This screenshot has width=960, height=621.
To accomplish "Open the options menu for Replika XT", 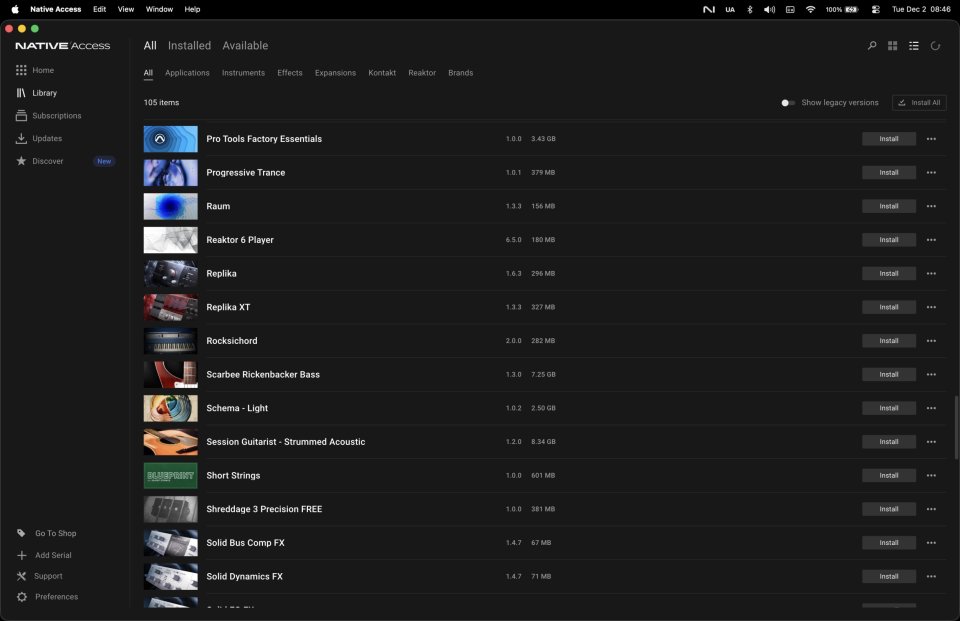I will pyautogui.click(x=931, y=307).
